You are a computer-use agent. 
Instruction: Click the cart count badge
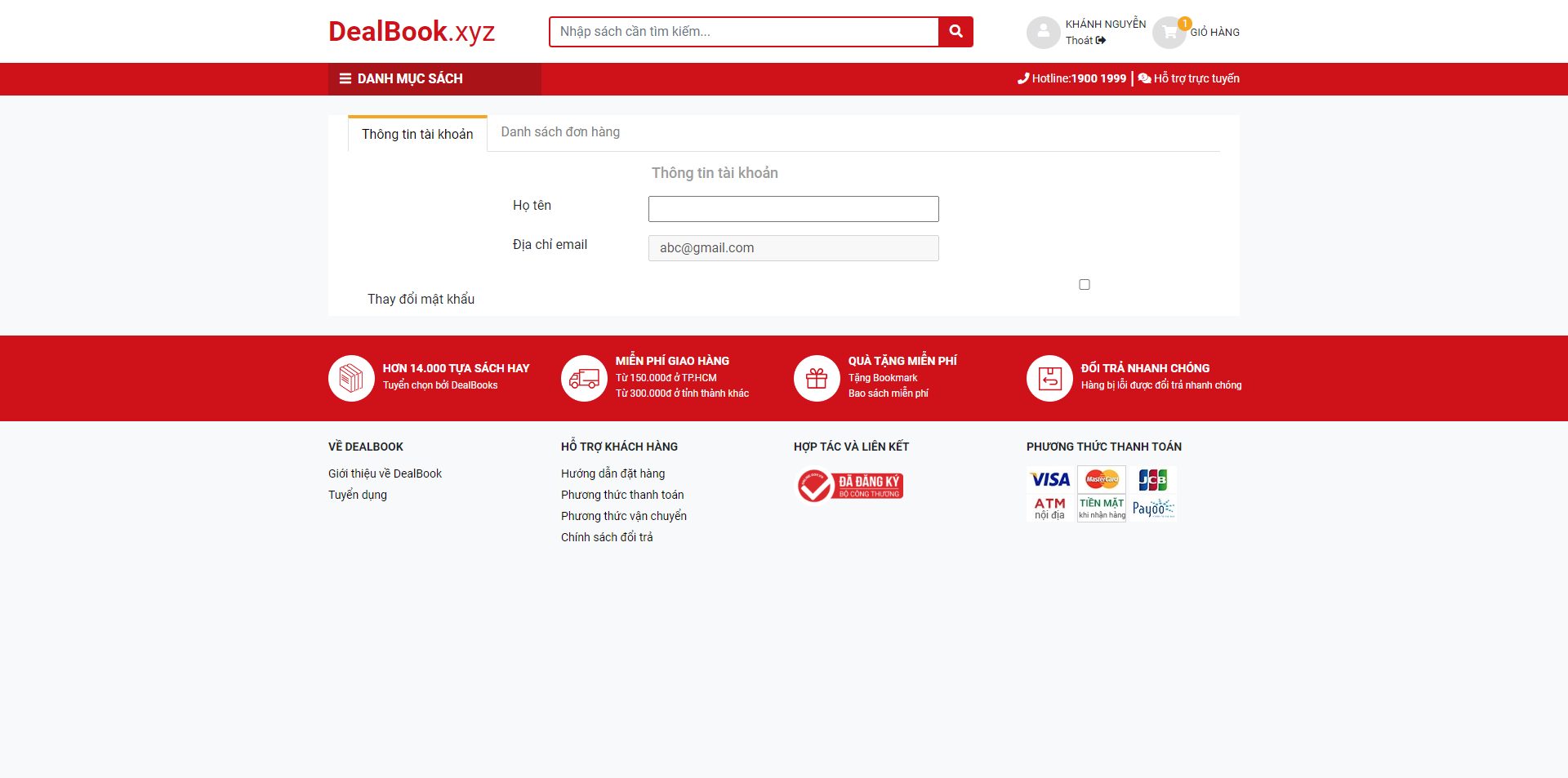[x=1184, y=24]
